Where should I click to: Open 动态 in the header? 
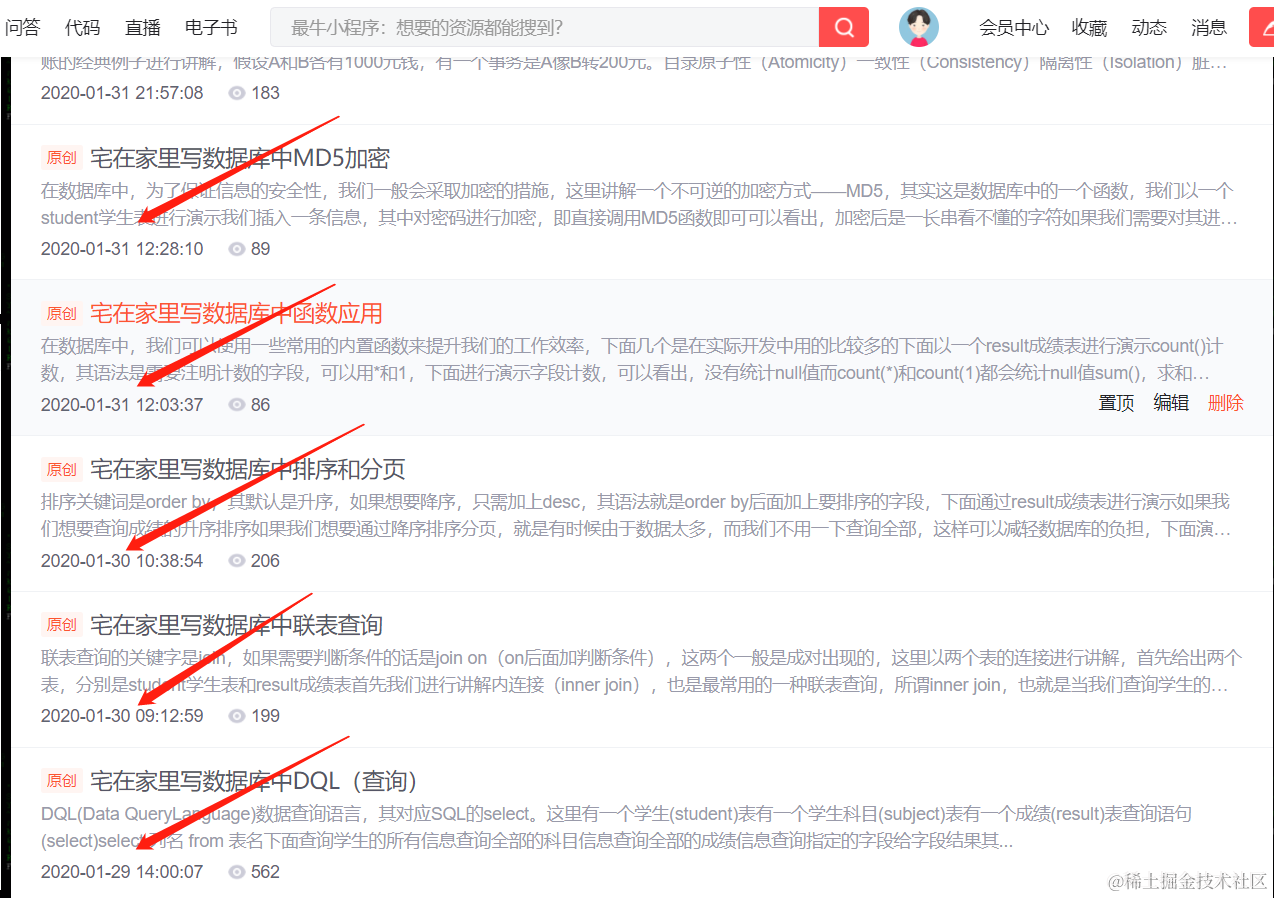[x=1149, y=28]
